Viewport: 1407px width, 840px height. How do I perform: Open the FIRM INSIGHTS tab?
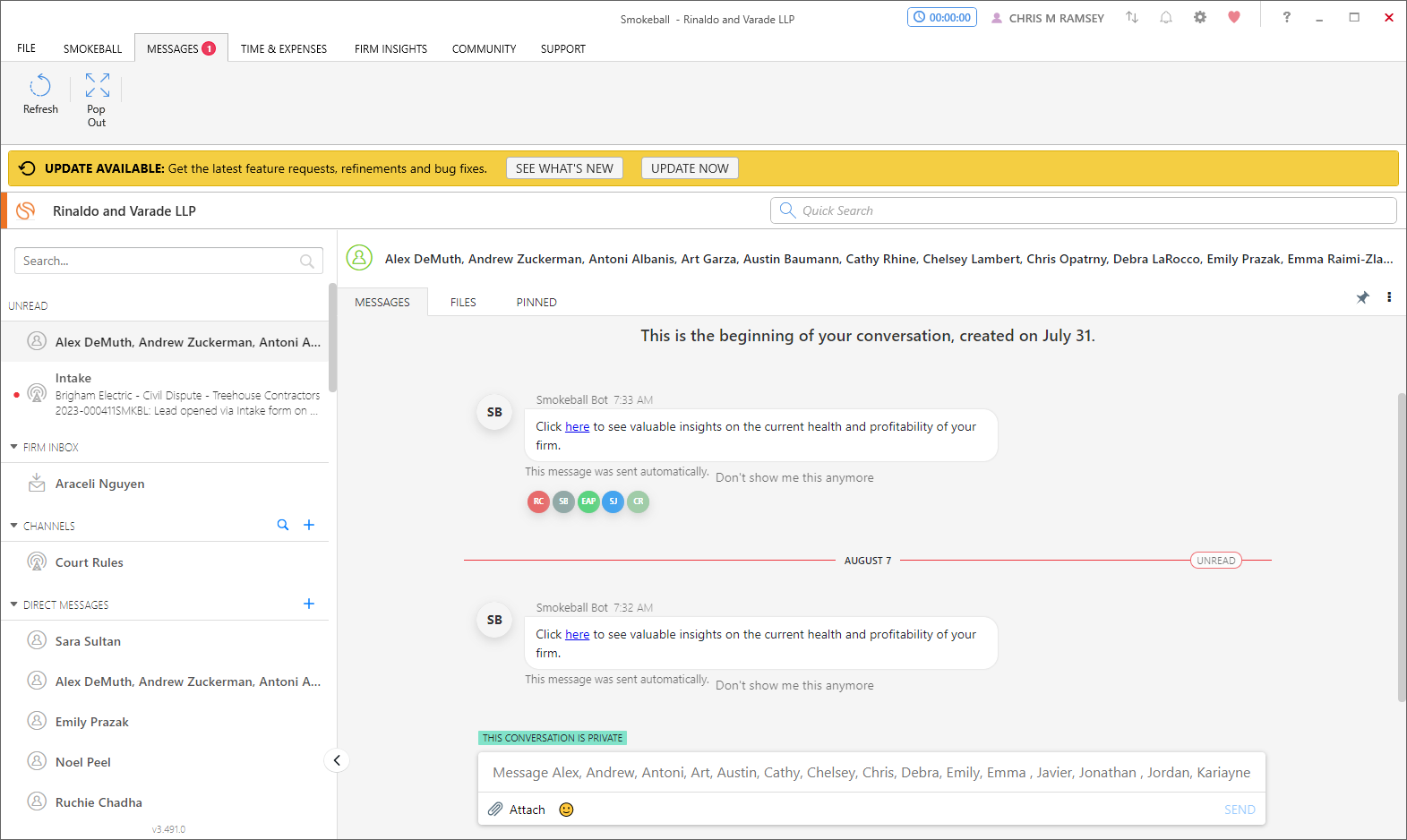tap(390, 48)
